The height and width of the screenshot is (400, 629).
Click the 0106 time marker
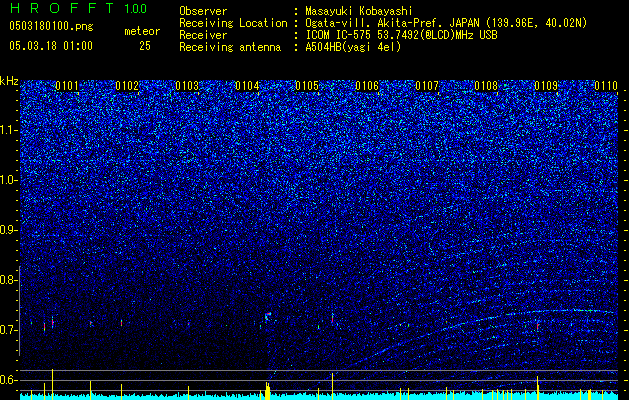367,86
